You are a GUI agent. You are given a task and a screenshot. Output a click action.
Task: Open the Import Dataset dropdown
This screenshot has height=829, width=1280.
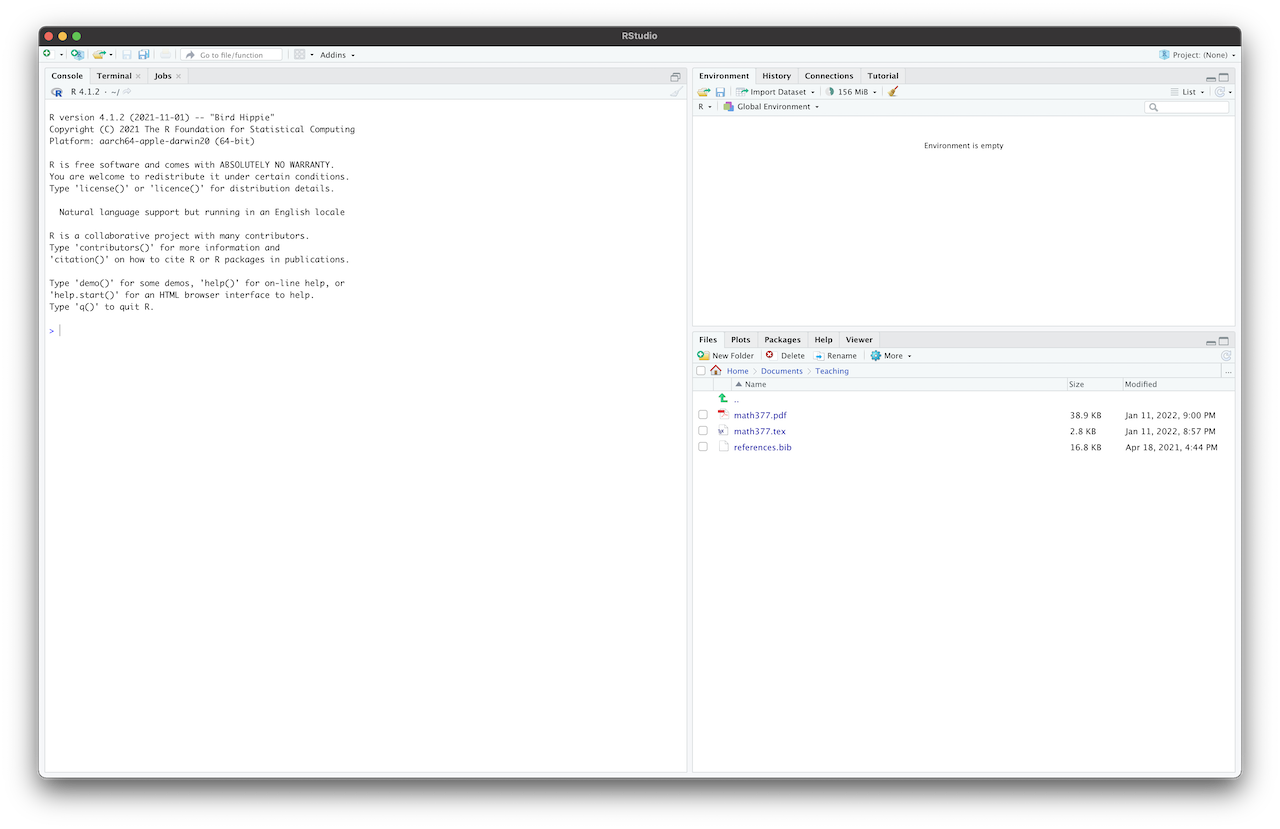[775, 92]
